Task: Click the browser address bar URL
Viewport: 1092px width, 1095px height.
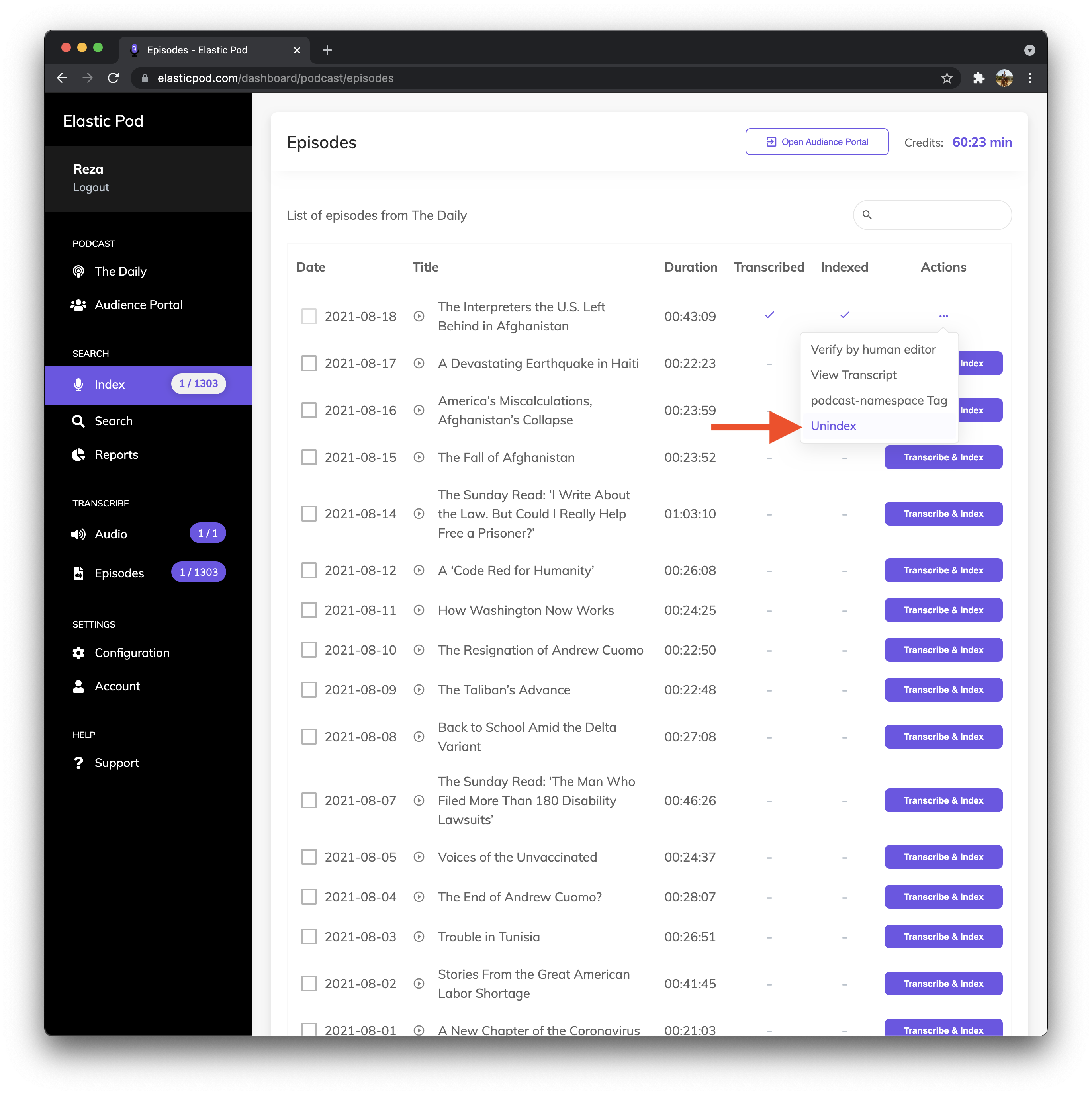Action: tap(276, 78)
